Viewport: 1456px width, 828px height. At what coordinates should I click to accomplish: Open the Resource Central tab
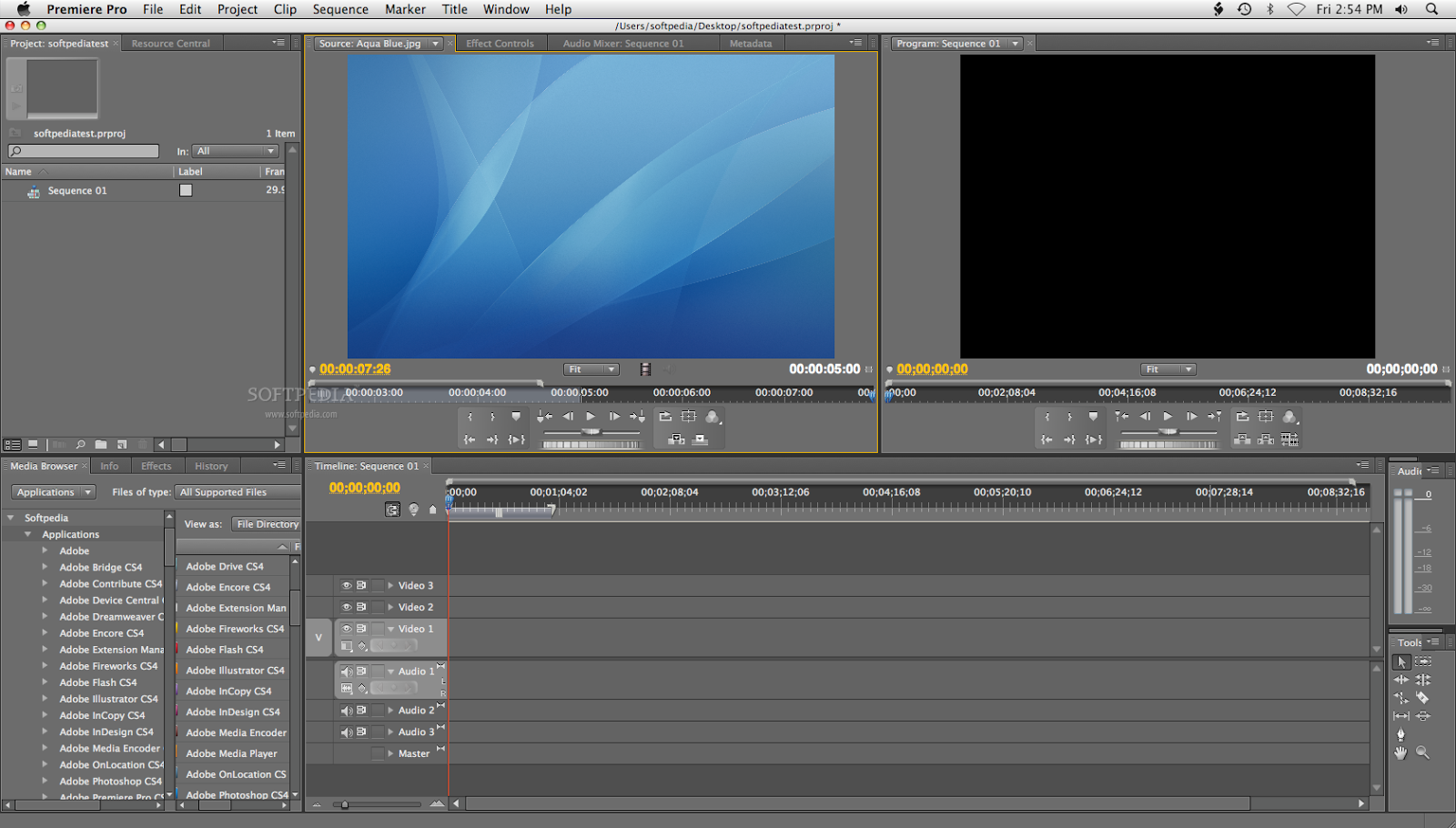(170, 43)
